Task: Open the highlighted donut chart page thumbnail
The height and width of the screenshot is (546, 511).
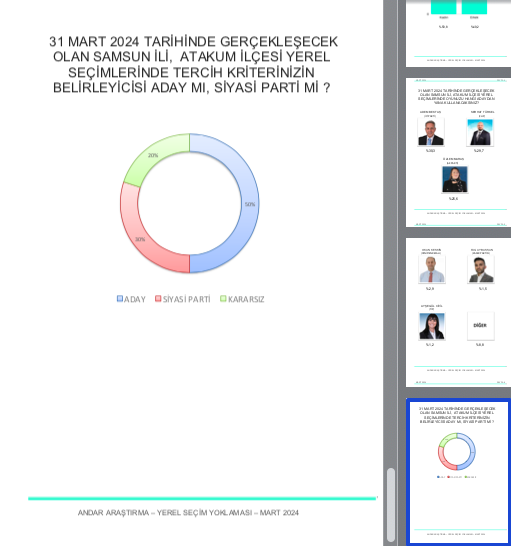Action: pos(458,471)
